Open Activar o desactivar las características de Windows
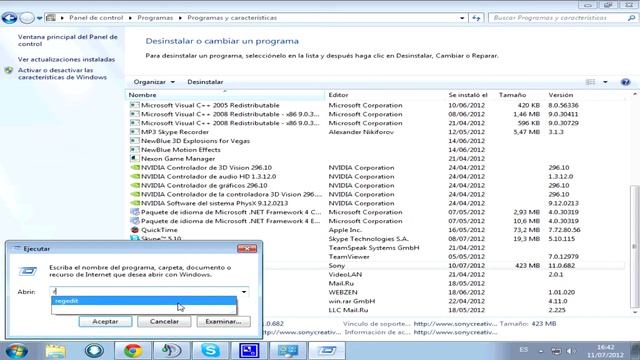The image size is (640, 360). [62, 73]
